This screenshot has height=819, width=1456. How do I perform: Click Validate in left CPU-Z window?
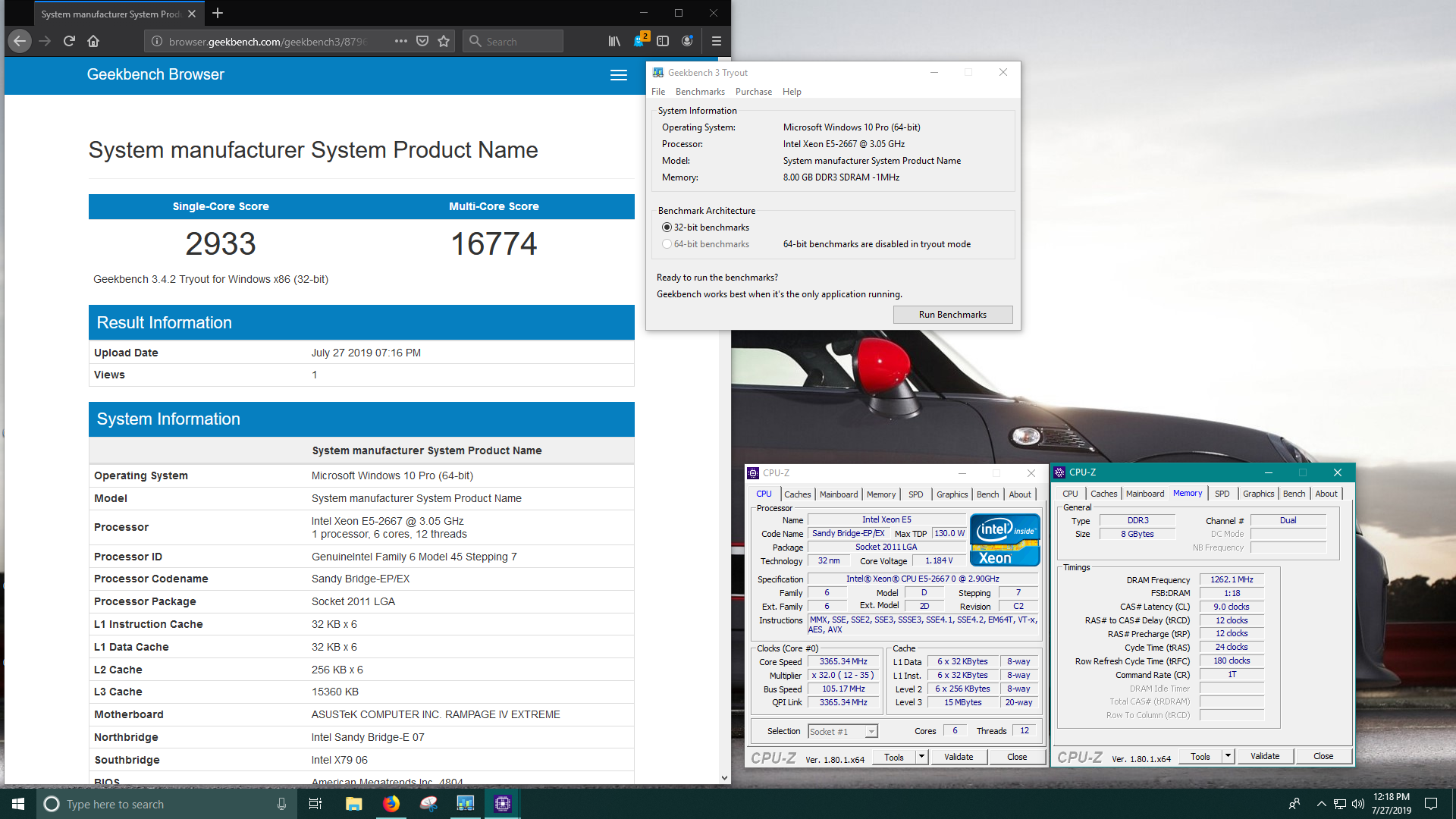click(959, 757)
